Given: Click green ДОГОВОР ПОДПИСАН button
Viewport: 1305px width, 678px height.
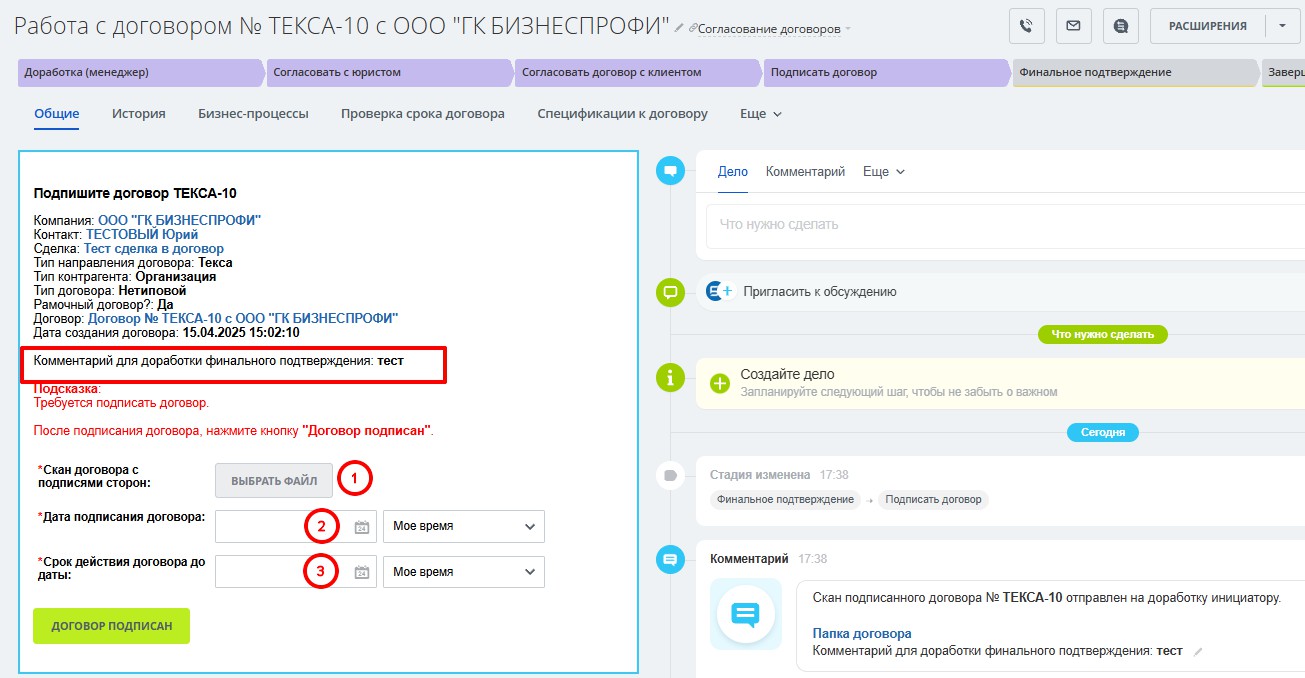Looking at the screenshot, I should pos(112,626).
